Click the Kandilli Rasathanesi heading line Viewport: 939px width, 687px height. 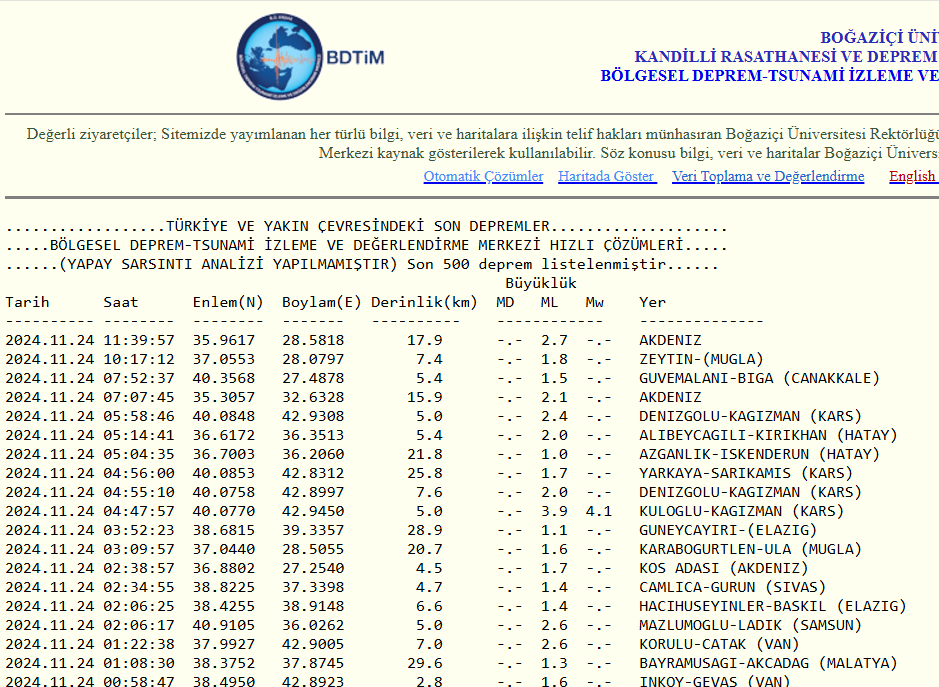[x=786, y=57]
